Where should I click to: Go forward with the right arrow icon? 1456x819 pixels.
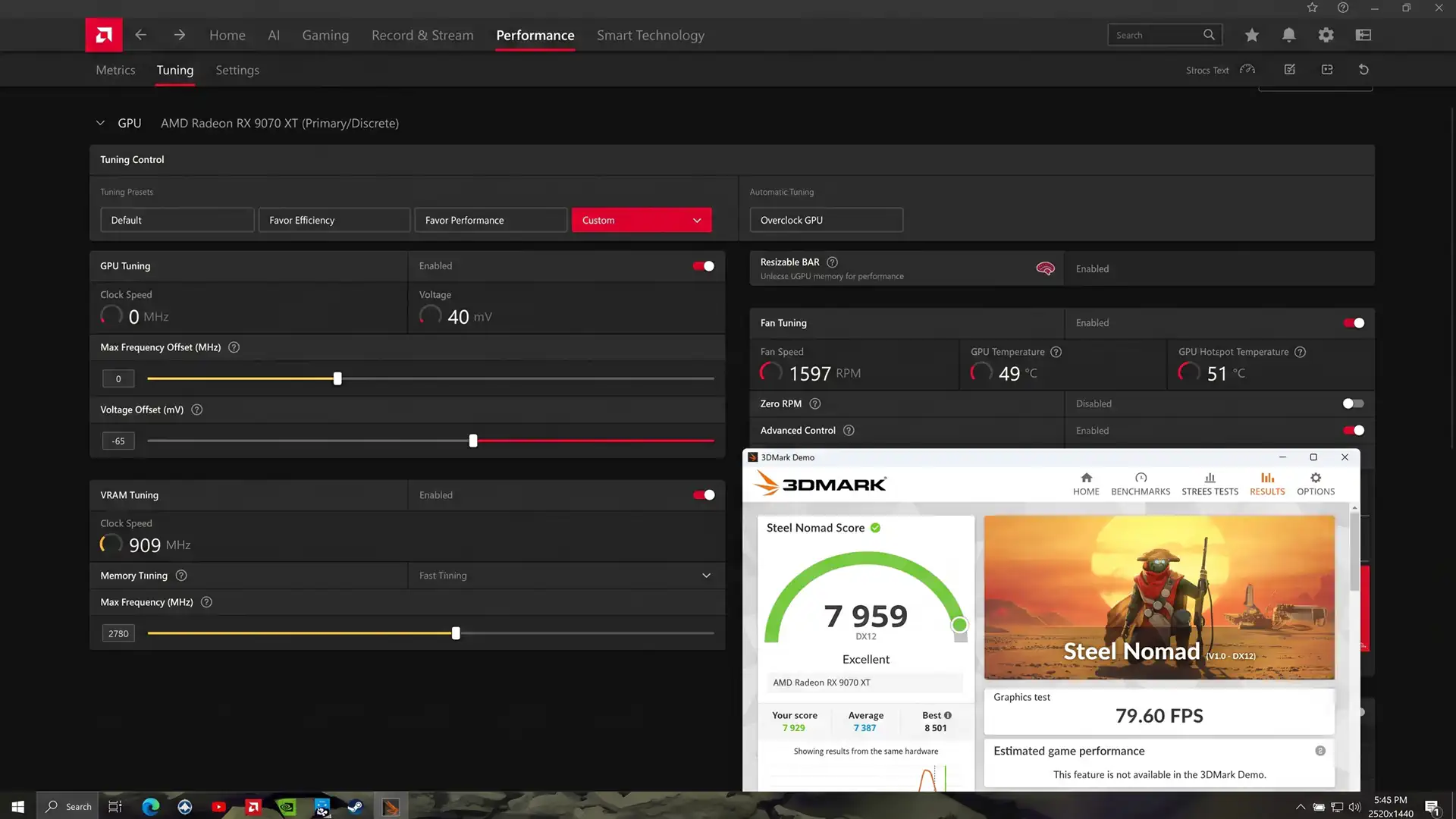pos(179,35)
